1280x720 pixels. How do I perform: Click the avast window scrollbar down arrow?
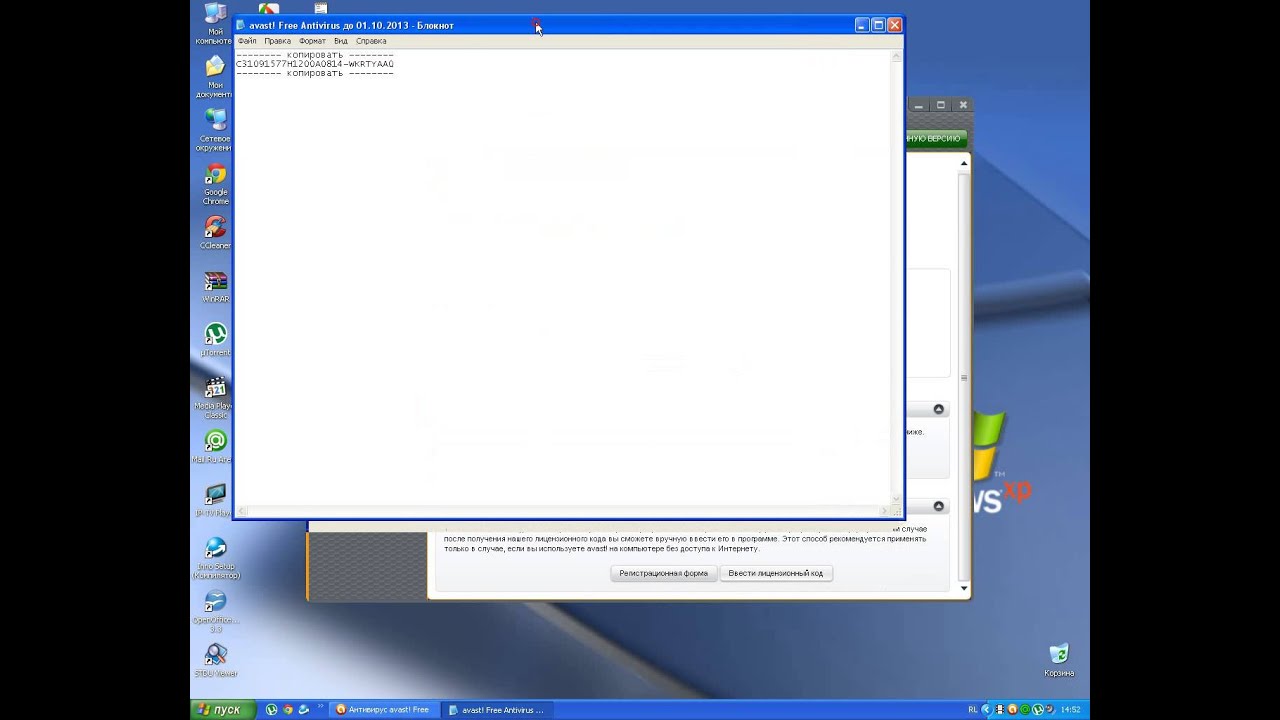964,588
